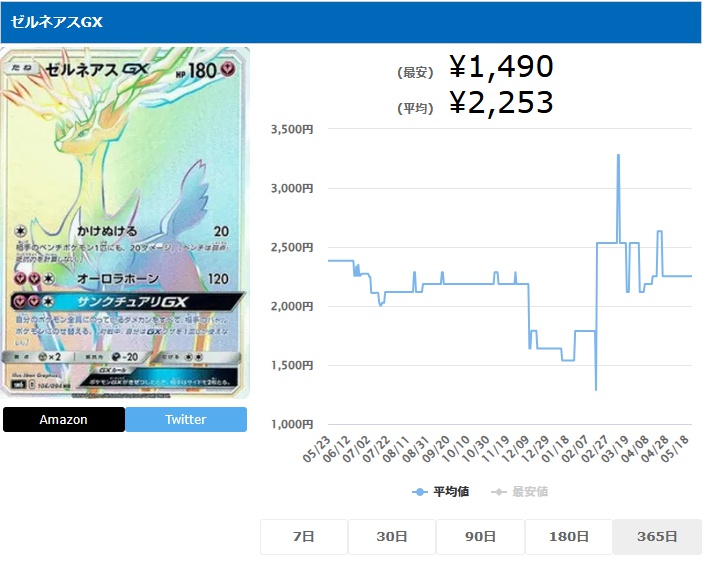Open the Amazon button
Viewport: 703px width, 564px height.
click(x=64, y=420)
